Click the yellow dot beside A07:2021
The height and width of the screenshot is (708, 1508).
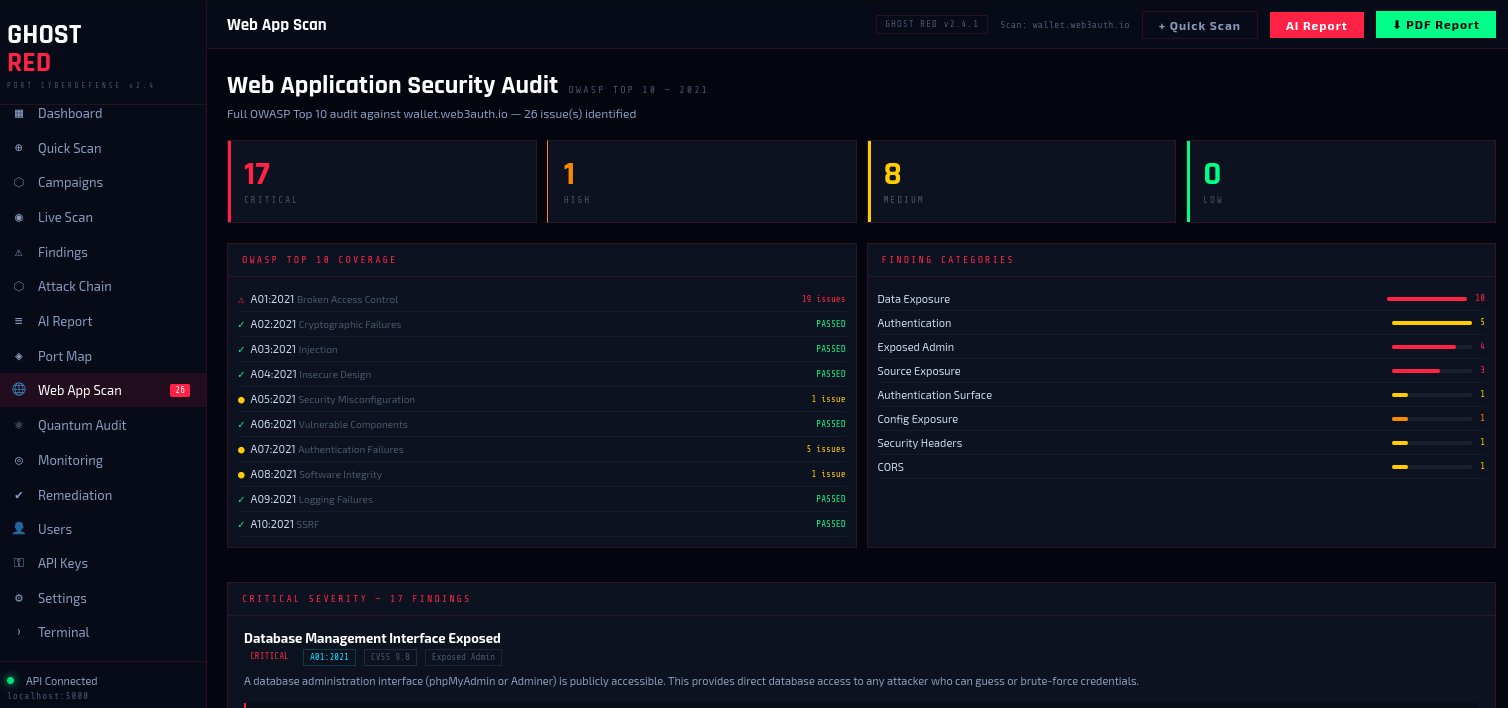pos(241,450)
